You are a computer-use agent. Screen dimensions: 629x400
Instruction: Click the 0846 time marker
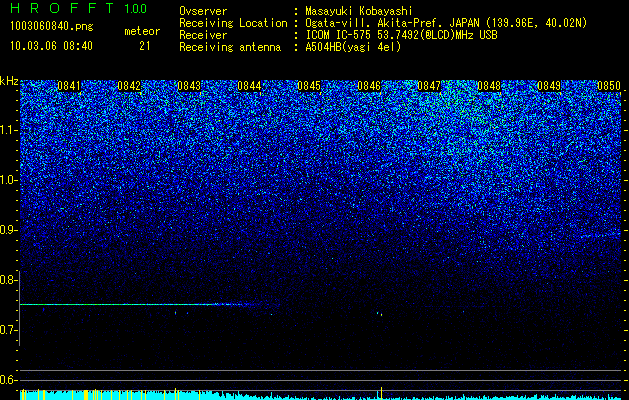[369, 86]
